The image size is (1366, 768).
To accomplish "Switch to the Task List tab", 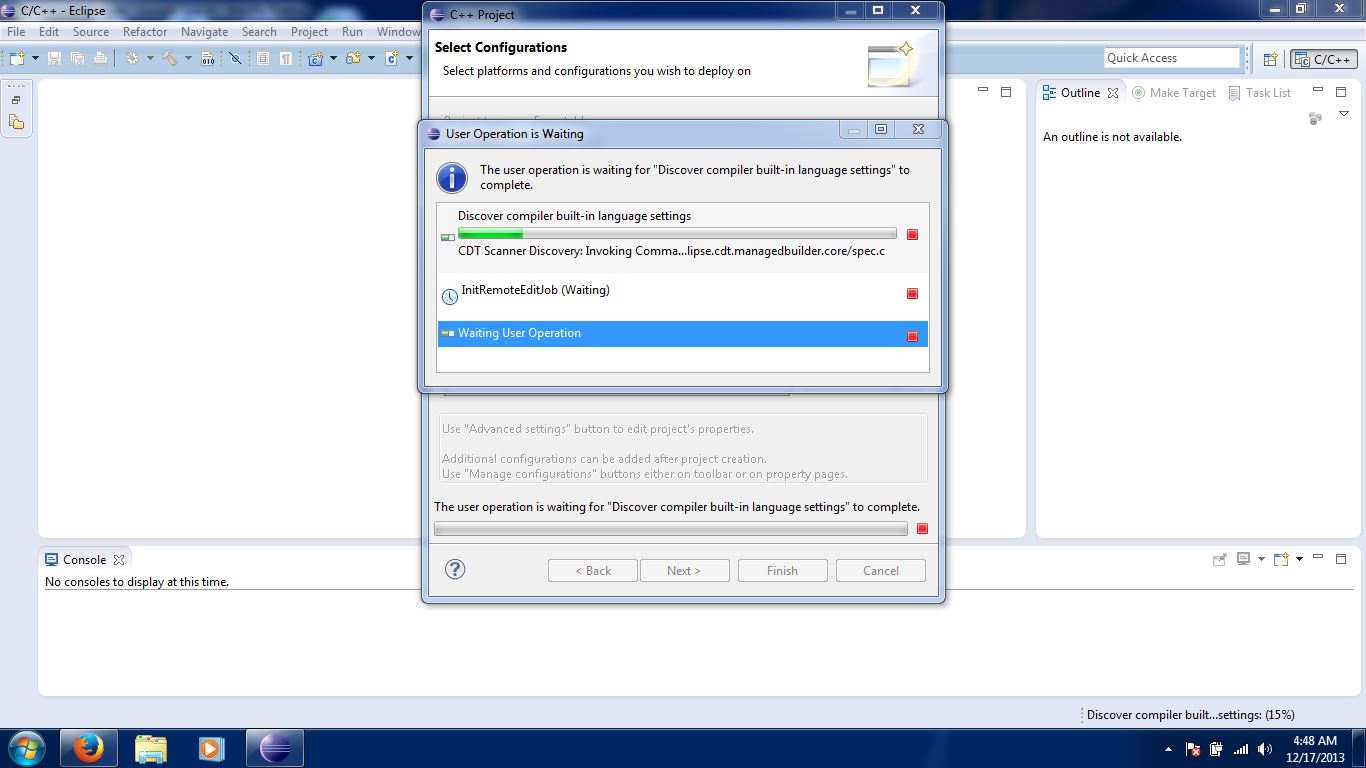I will point(1259,92).
